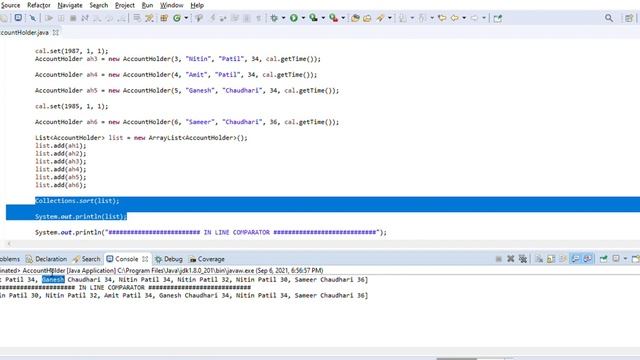Click the Display Selected Console icon
Viewport: 640px width, 360px height.
coord(616,259)
